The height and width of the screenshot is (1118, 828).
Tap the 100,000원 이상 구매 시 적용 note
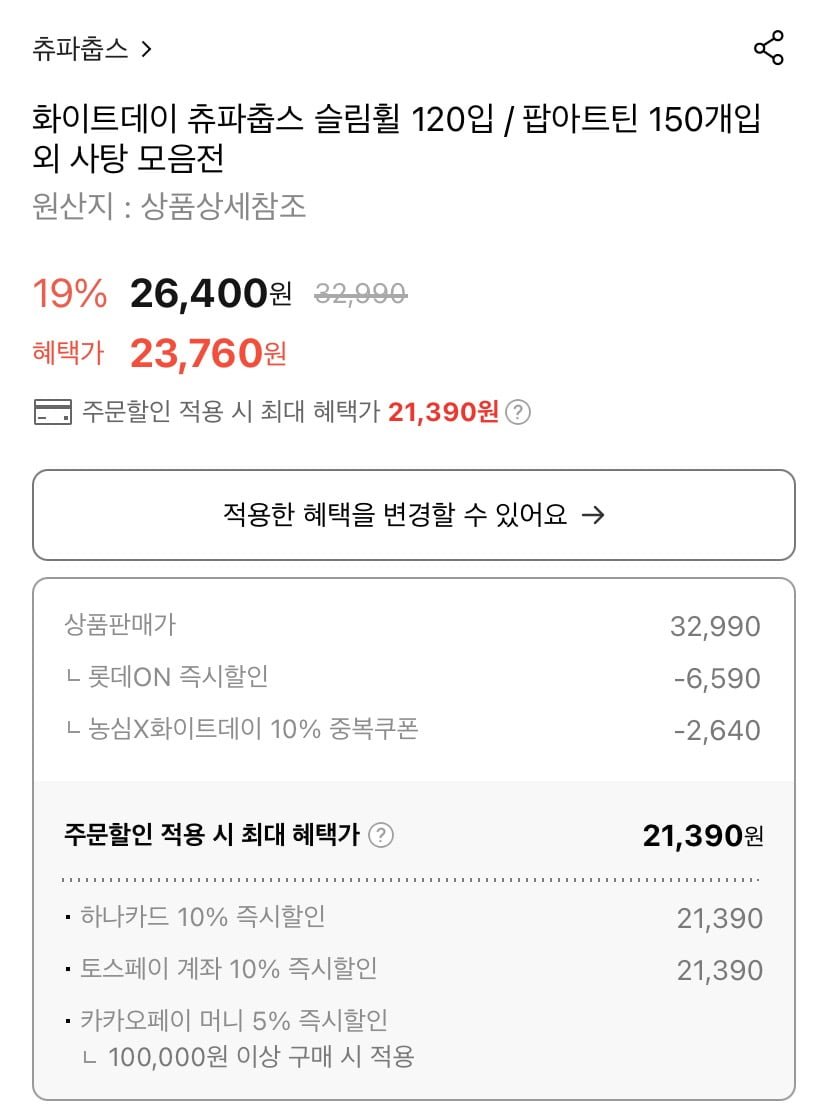click(260, 1056)
